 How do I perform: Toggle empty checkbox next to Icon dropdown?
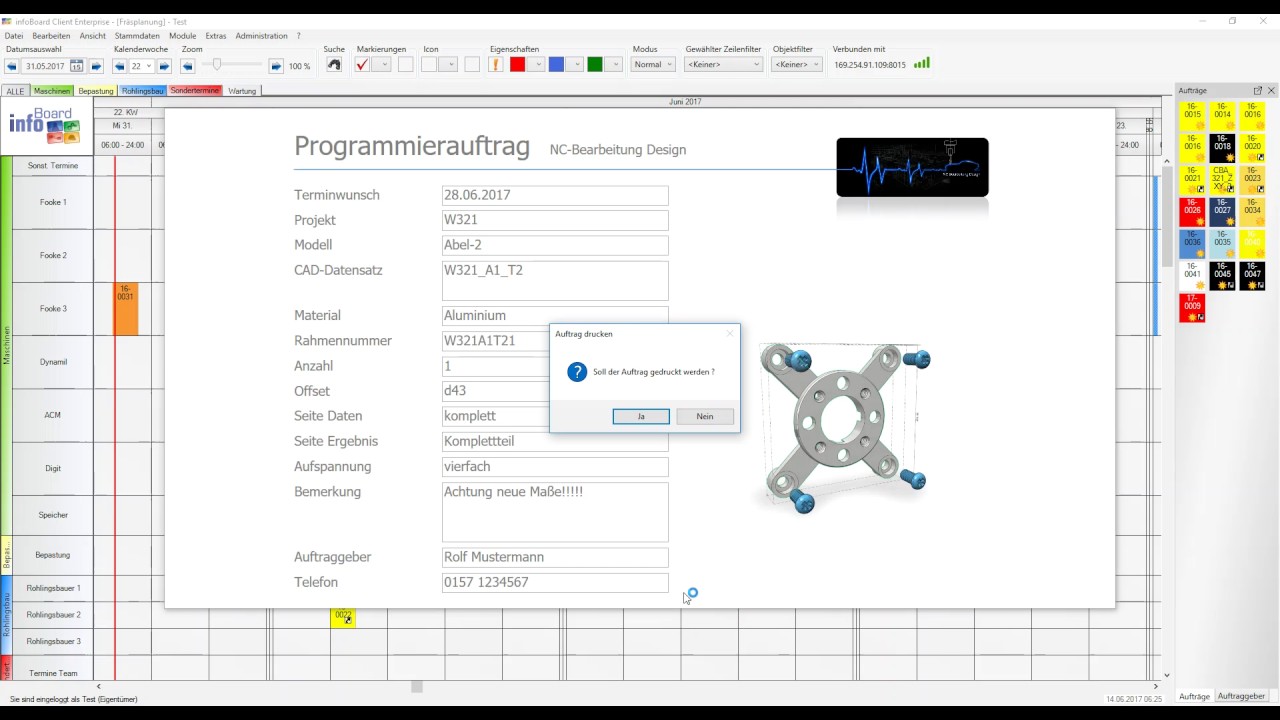point(472,65)
